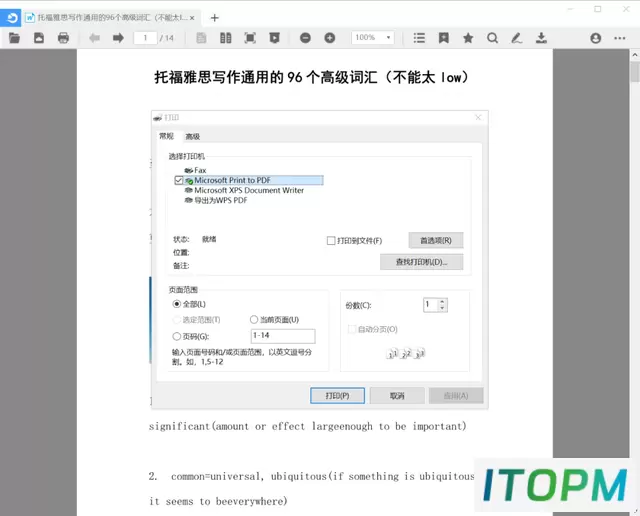Switch to the 高级 tab in print dialog

[193, 136]
